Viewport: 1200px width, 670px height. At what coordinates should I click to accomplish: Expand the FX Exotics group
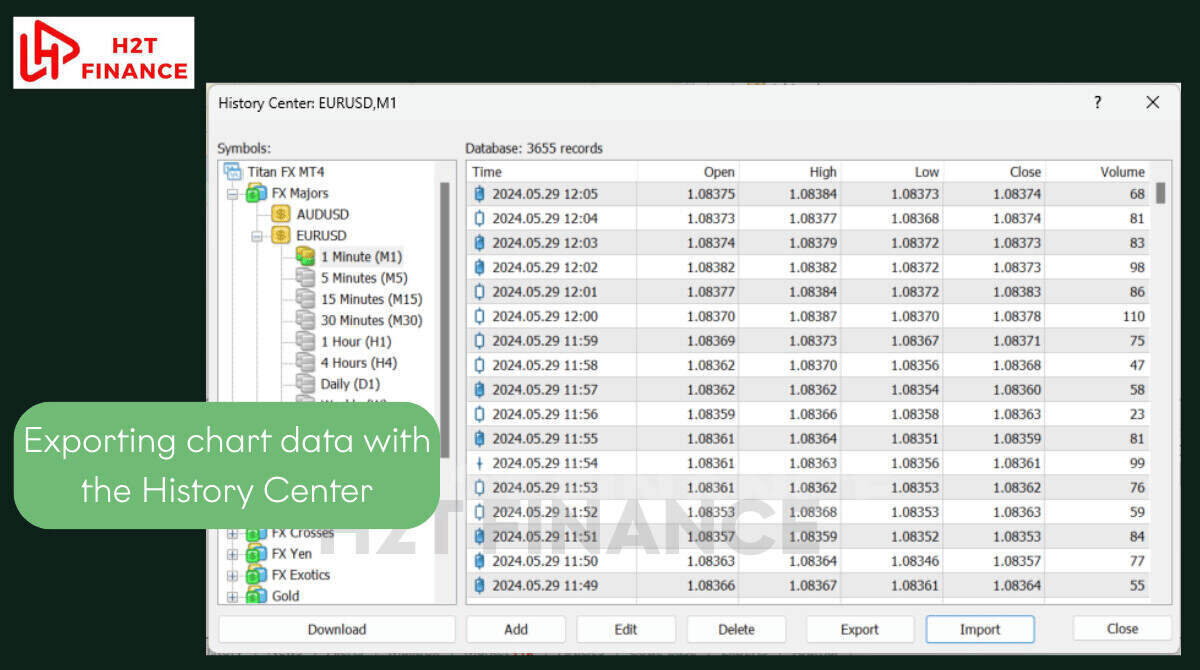[233, 576]
